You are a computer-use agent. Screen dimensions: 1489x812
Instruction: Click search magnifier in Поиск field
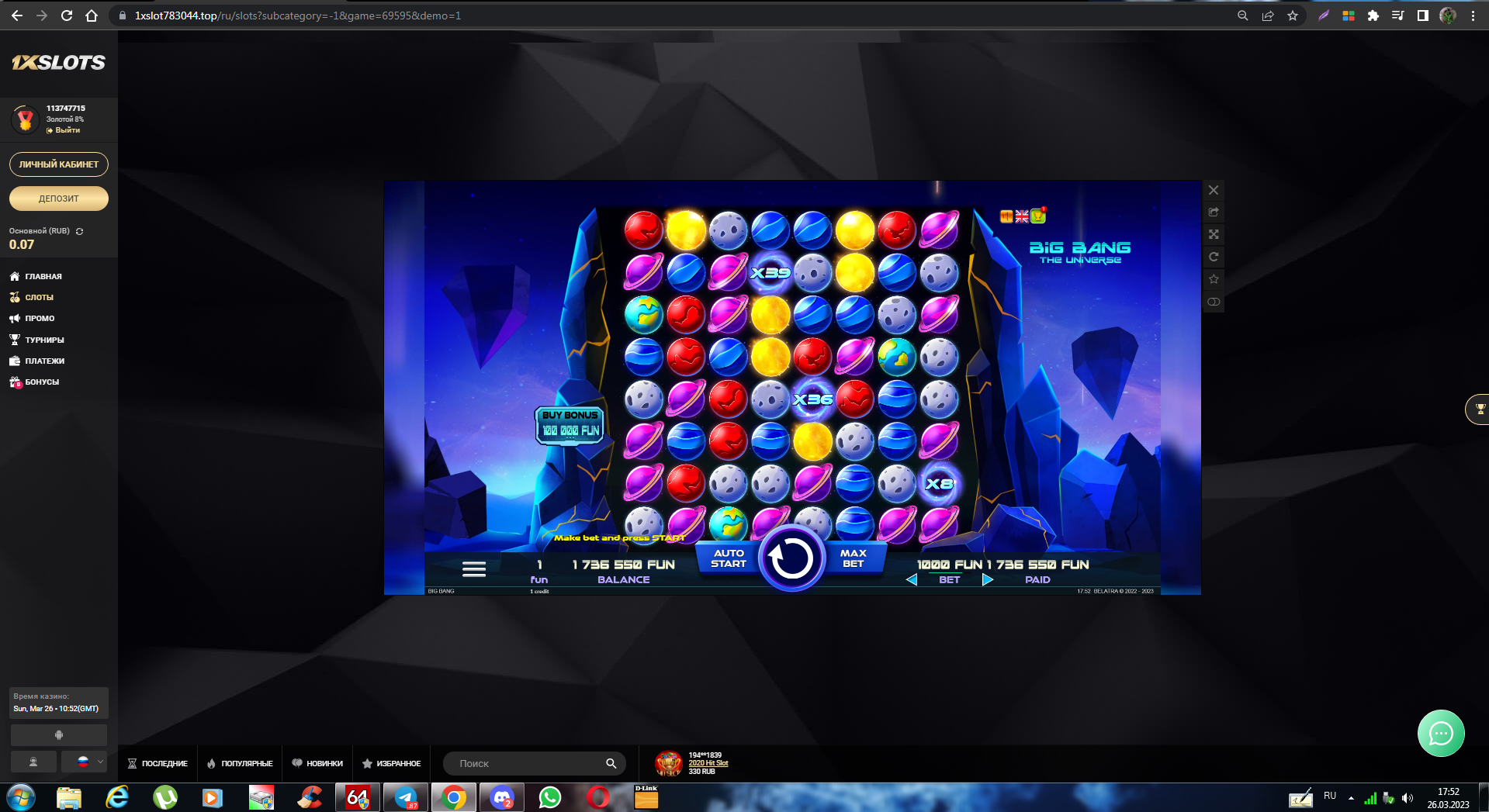[x=611, y=763]
